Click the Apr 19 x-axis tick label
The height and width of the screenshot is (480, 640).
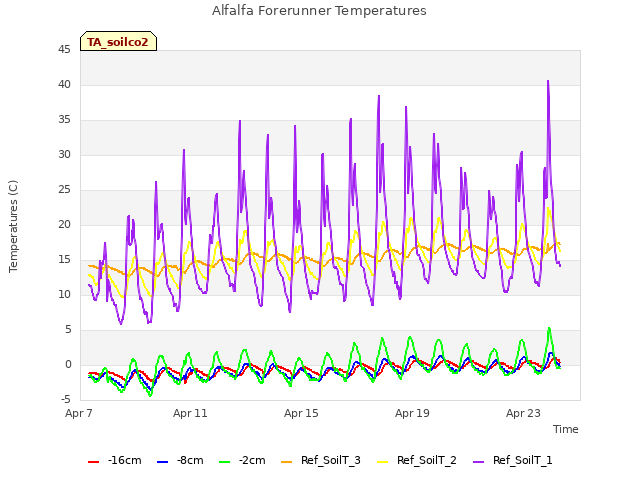pos(412,413)
